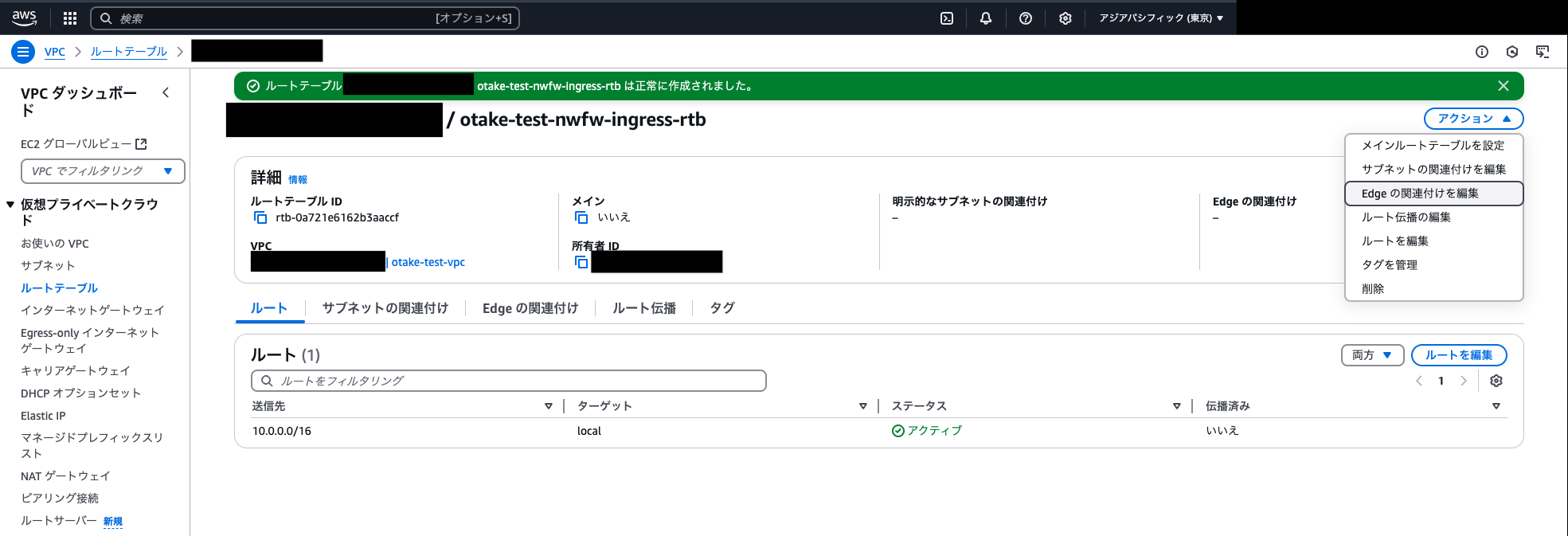
Task: Open DHCP オプションセット in sidebar
Action: 80,393
